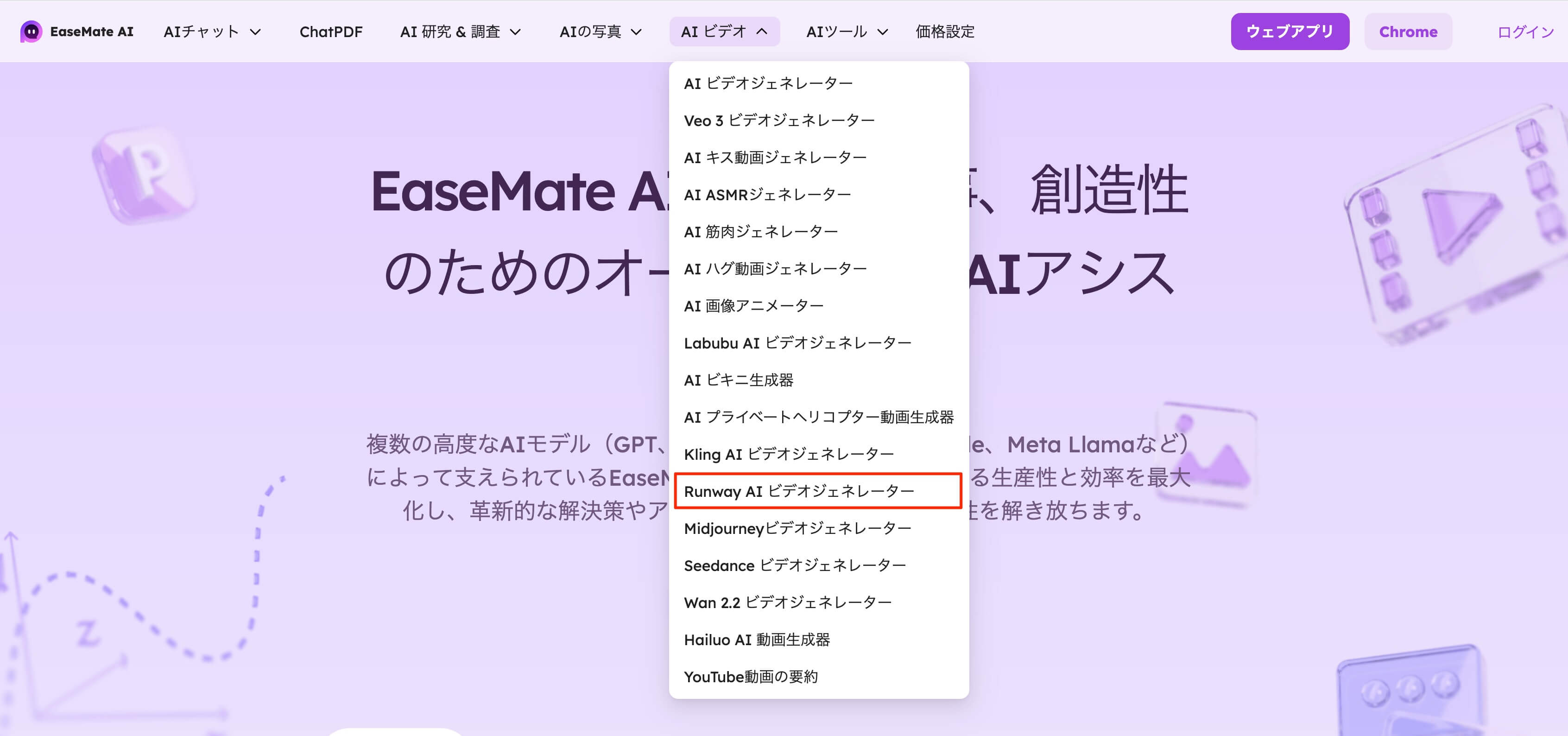Click the AI ASMRジェネレーター item
Screen dimensions: 1568x736
pos(767,195)
